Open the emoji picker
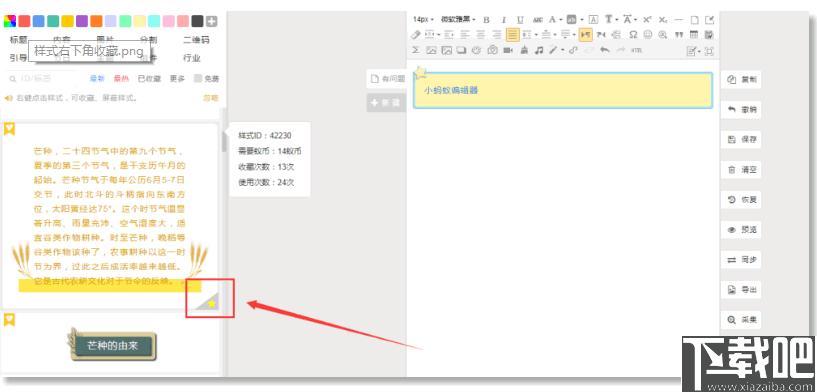 coord(648,35)
